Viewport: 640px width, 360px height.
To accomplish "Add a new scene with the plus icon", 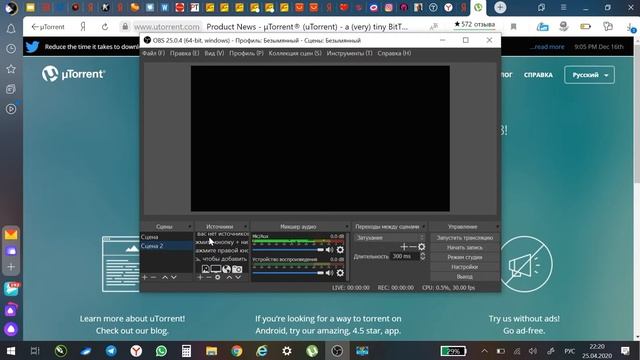I will point(144,278).
